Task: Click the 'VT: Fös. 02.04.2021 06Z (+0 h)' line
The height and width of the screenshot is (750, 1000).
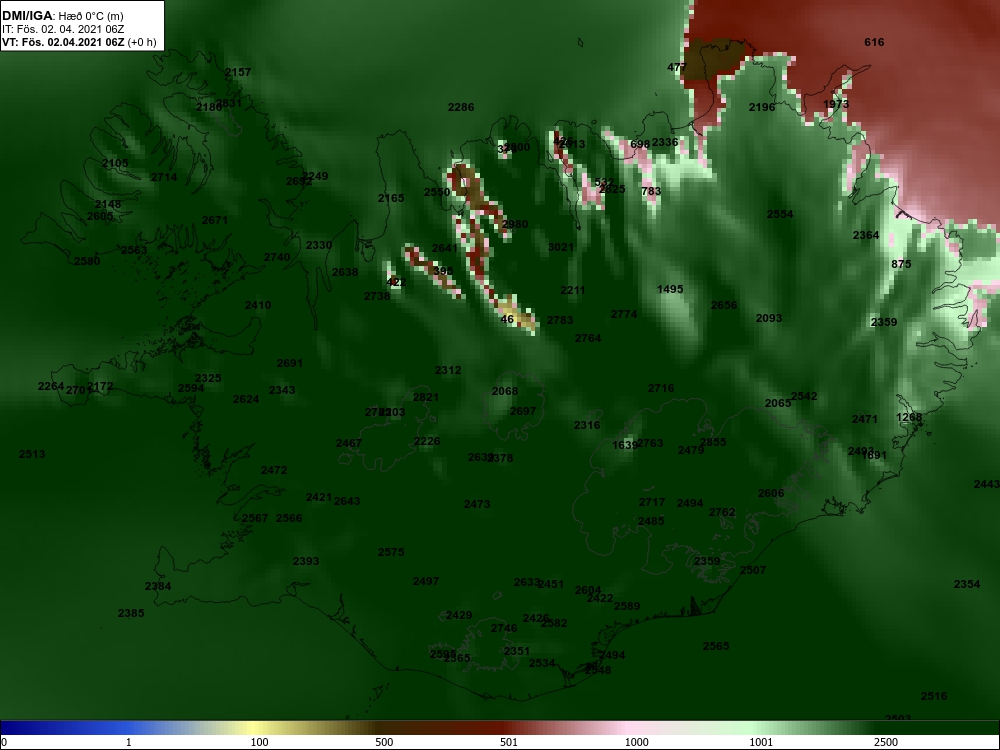Action: (79, 43)
